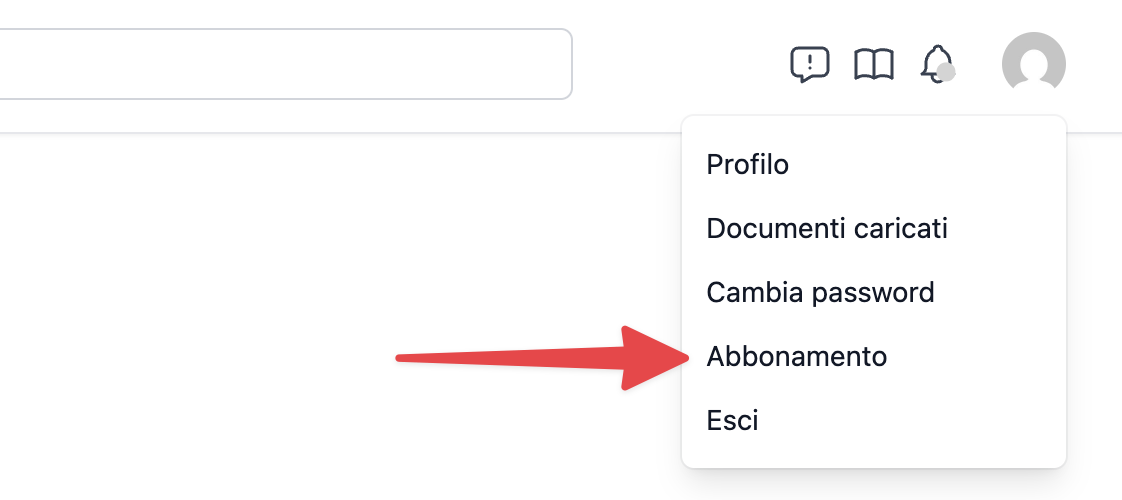
Task: Change password using Cambia password entry
Action: pos(820,292)
